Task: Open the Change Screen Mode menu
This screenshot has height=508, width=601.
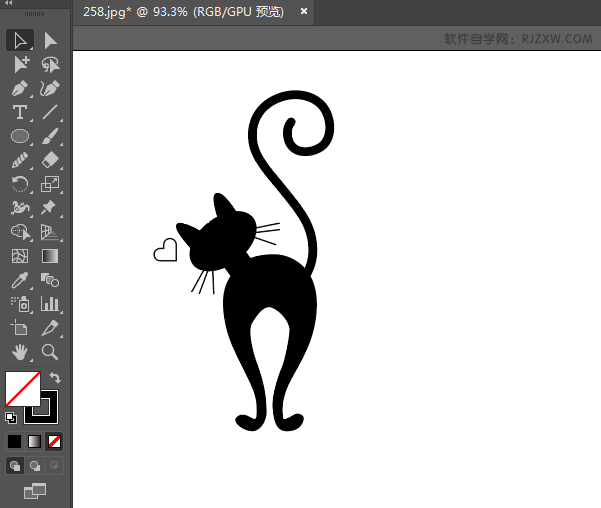Action: click(35, 490)
